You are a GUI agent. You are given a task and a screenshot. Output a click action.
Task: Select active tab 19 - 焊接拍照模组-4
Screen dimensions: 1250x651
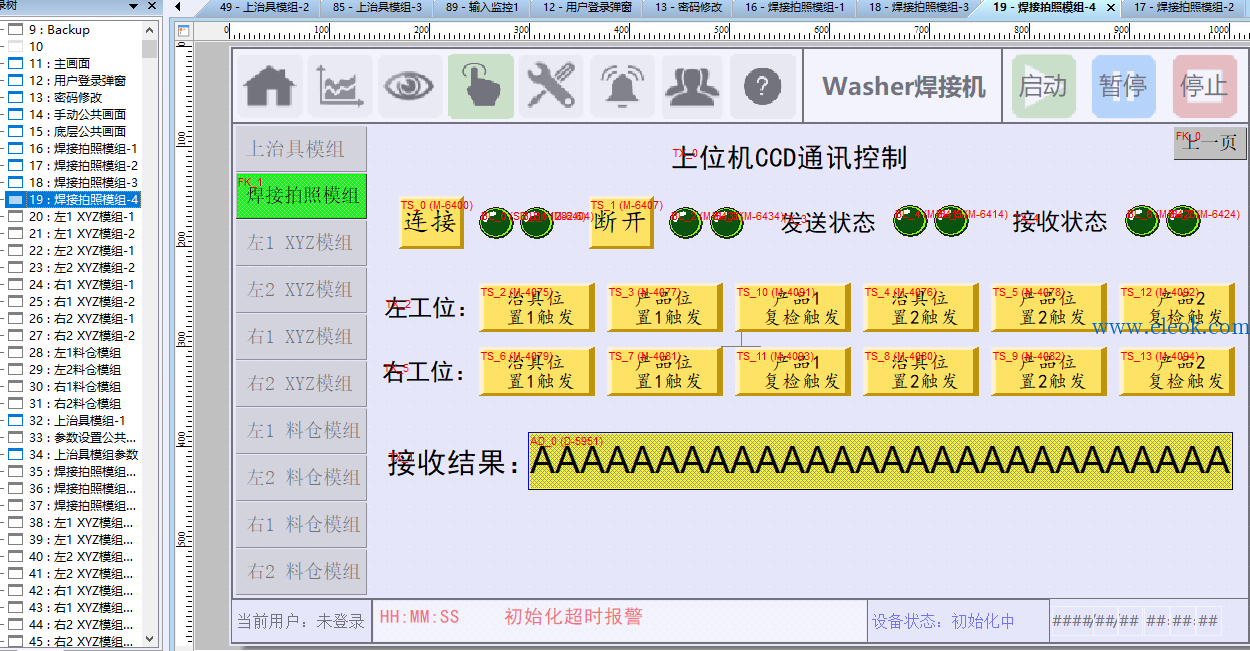pyautogui.click(x=1044, y=7)
